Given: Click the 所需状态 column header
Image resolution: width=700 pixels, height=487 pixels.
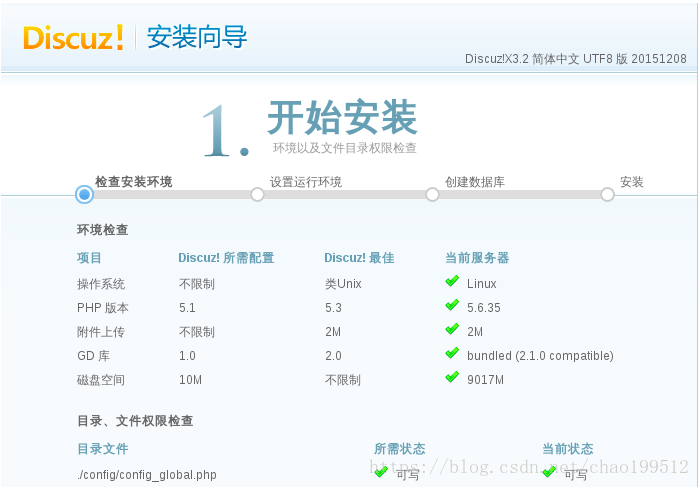Looking at the screenshot, I should point(400,449).
